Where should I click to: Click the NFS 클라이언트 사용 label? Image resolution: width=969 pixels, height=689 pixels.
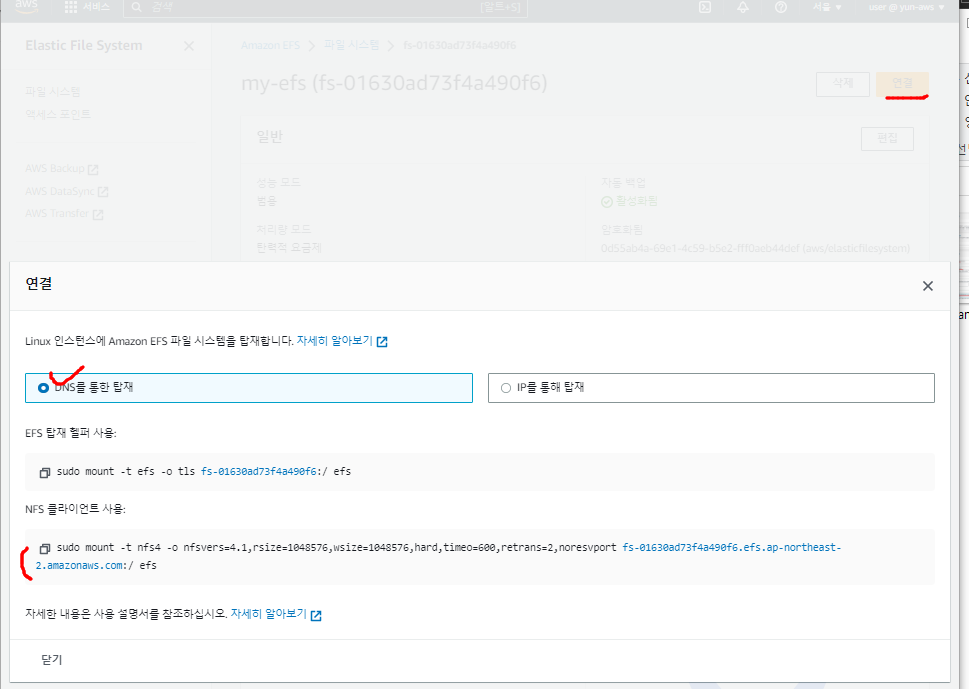[x=75, y=509]
